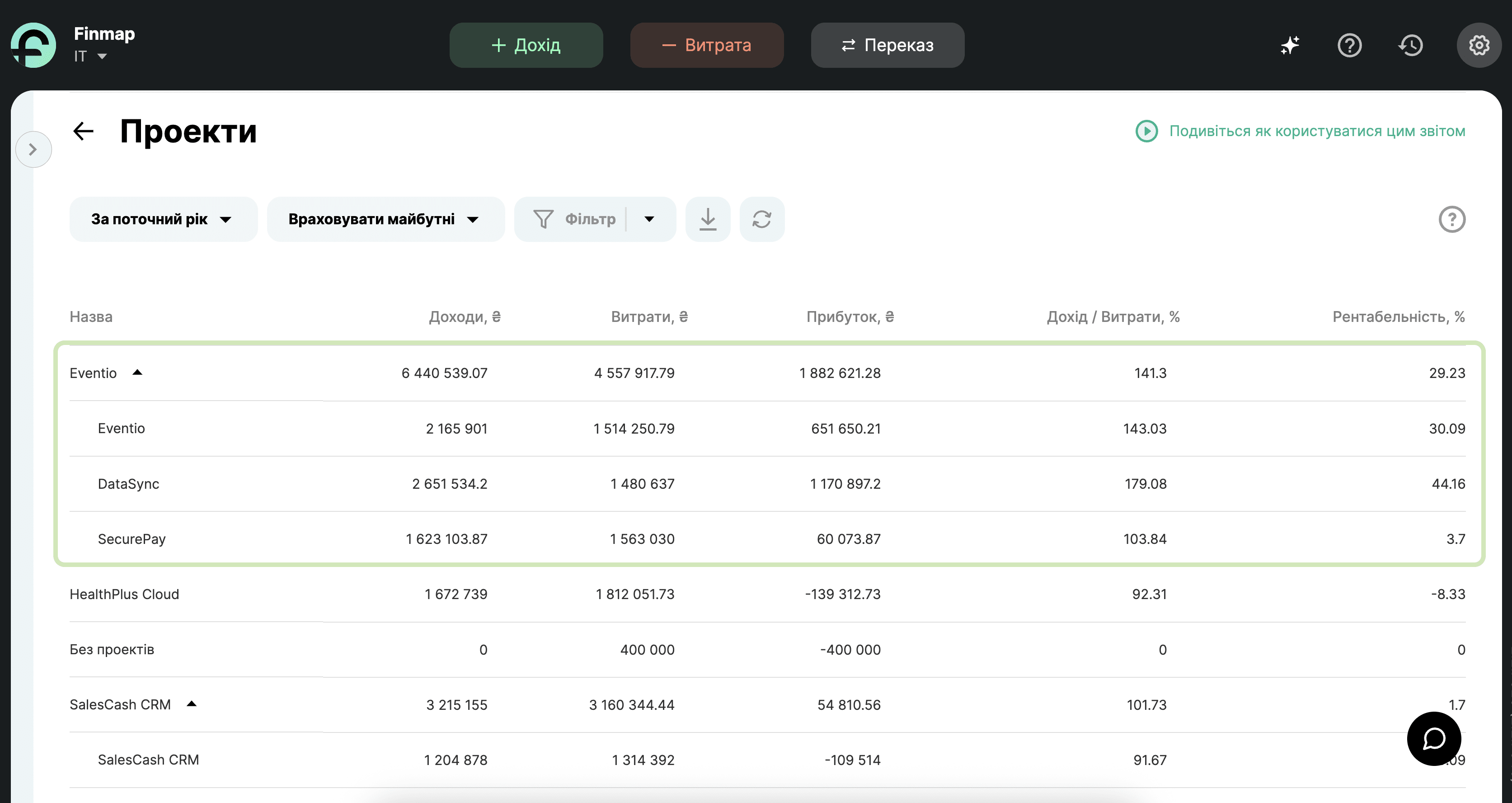The height and width of the screenshot is (803, 1512).
Task: Select the SecurePay project row
Action: point(767,538)
